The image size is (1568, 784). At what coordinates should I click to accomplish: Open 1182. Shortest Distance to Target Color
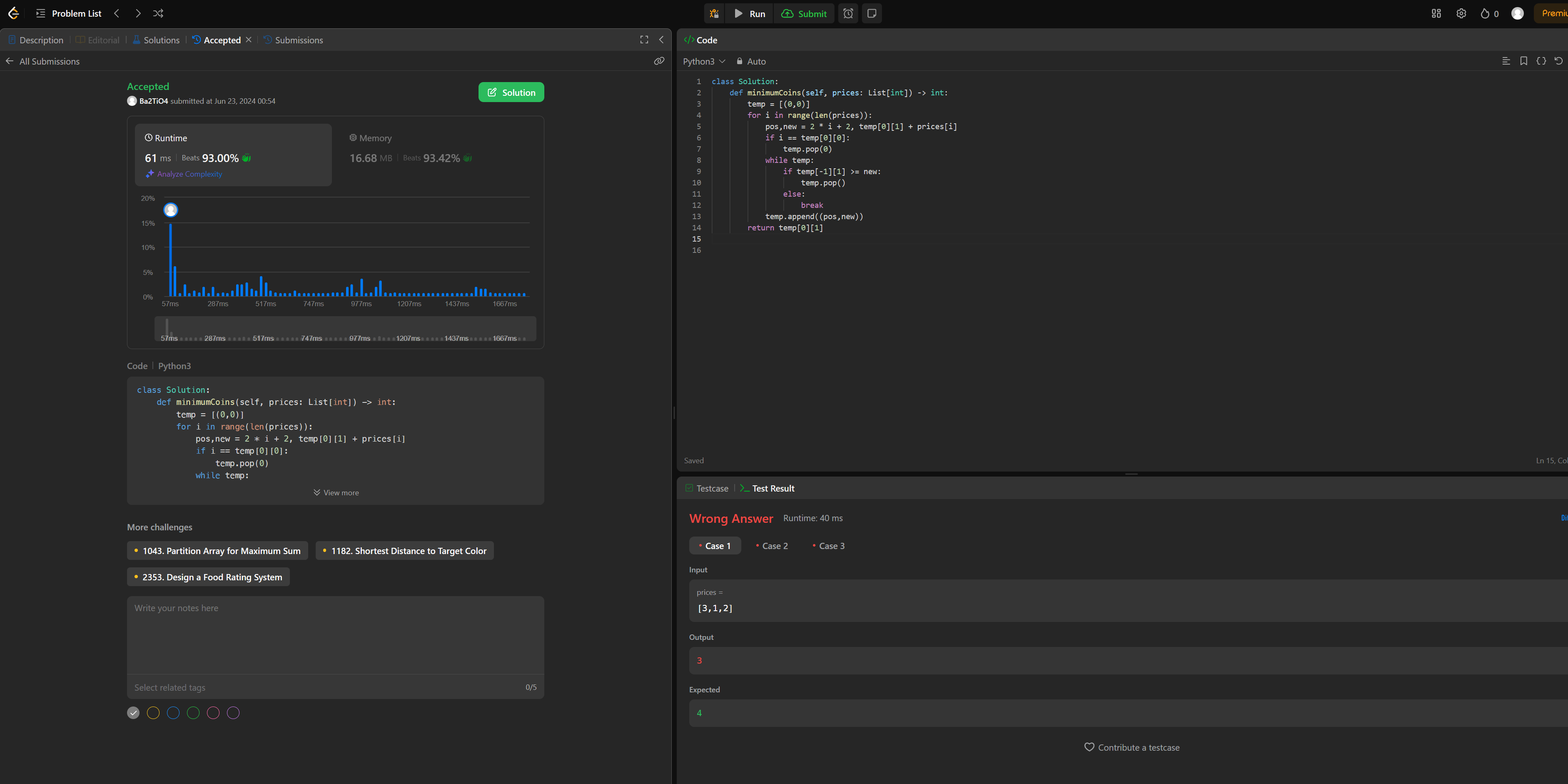point(405,551)
